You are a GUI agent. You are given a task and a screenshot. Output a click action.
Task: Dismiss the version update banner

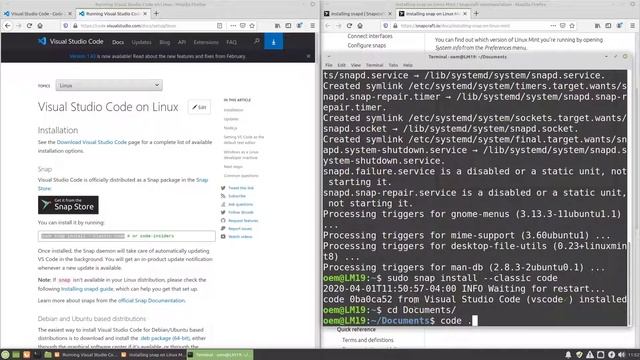click(309, 56)
